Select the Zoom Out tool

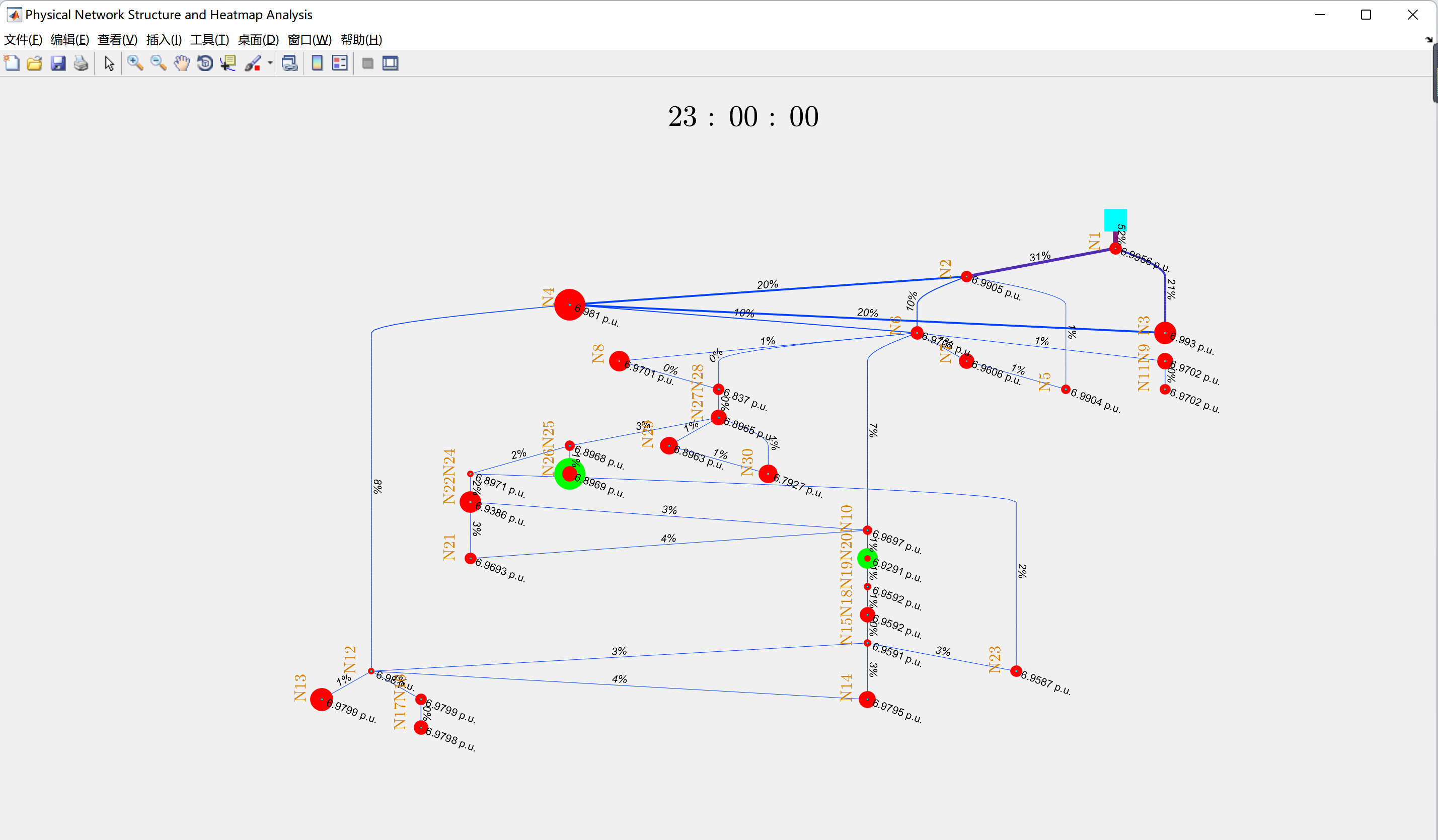click(158, 63)
